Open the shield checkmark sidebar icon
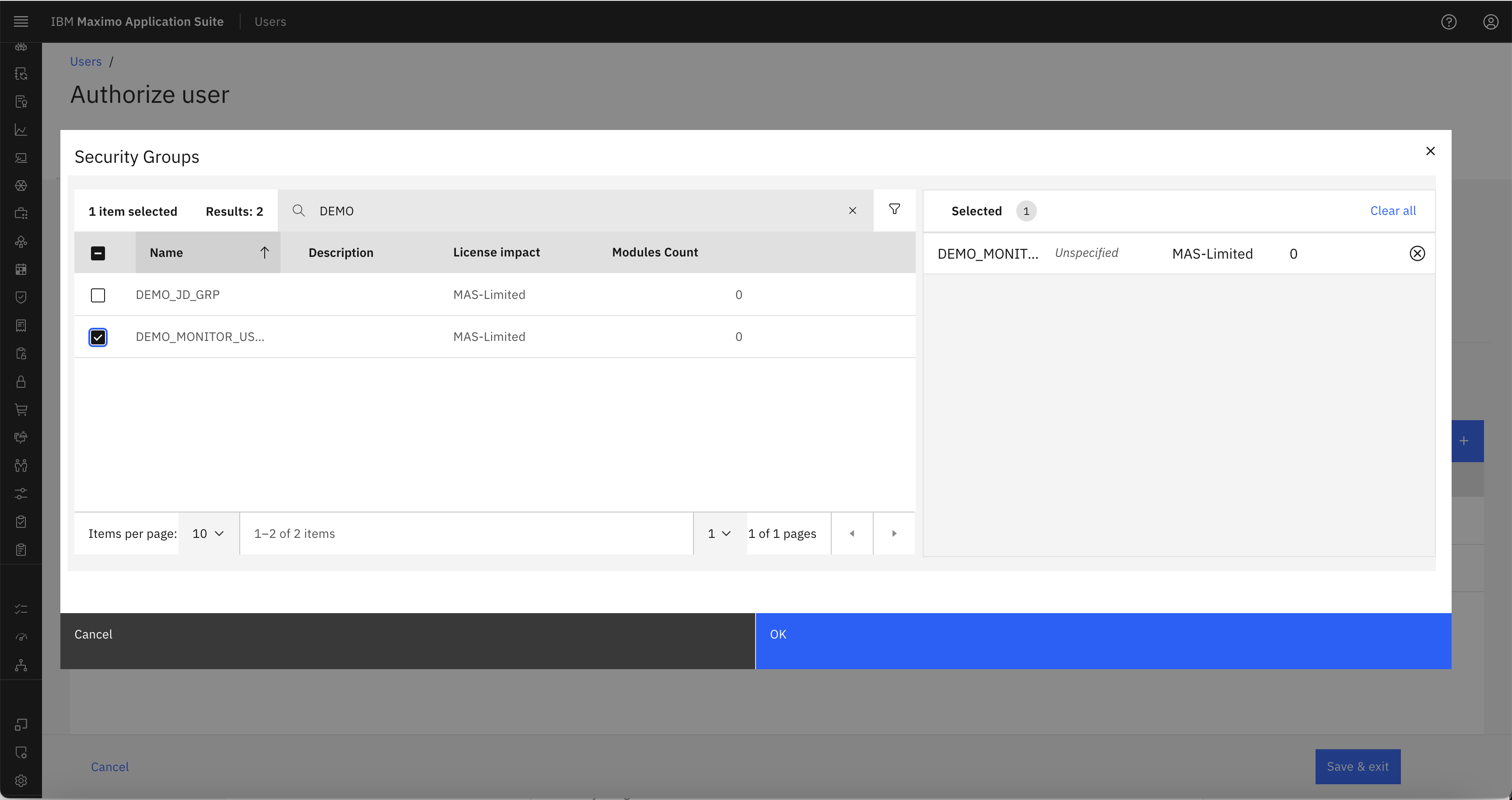This screenshot has height=800, width=1512. point(21,297)
